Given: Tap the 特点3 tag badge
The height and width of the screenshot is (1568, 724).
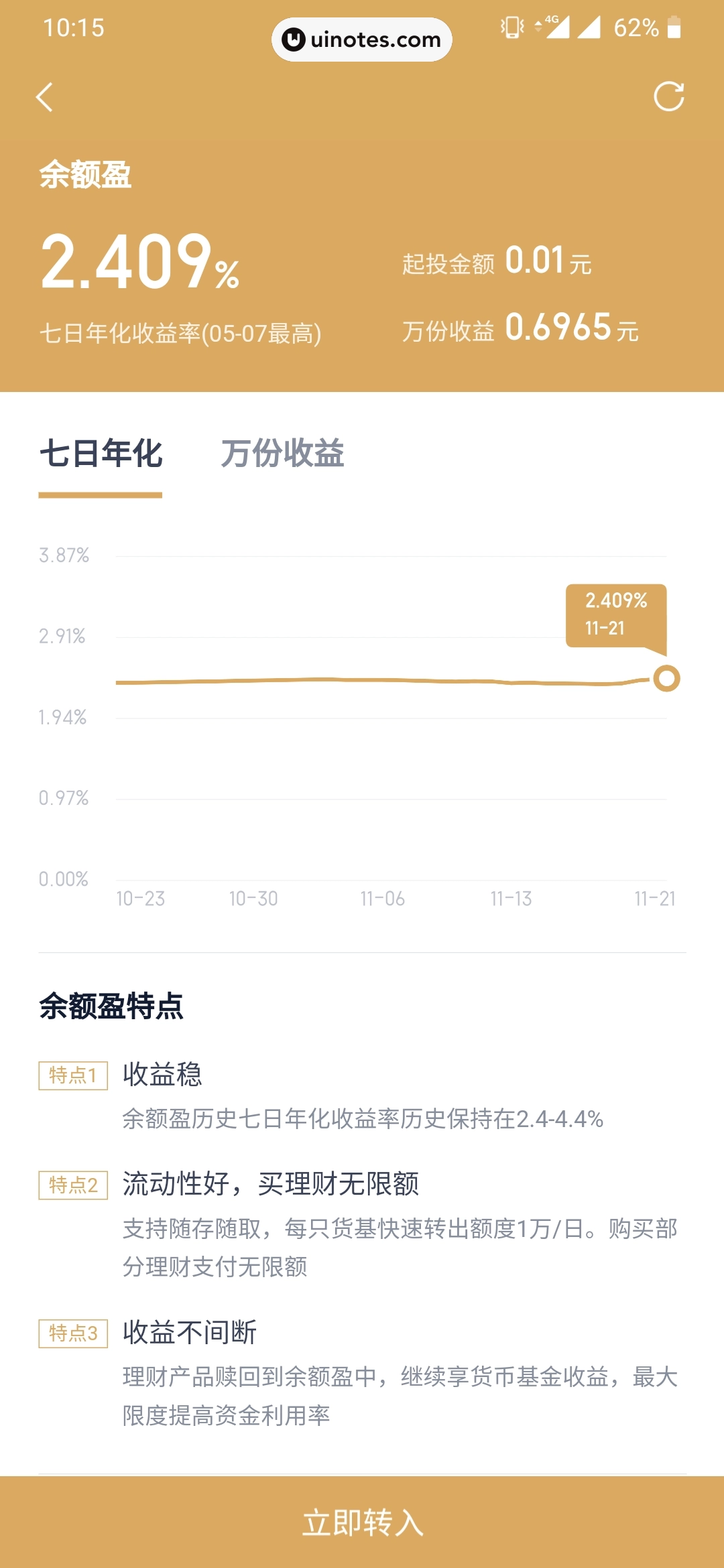Looking at the screenshot, I should [73, 1333].
